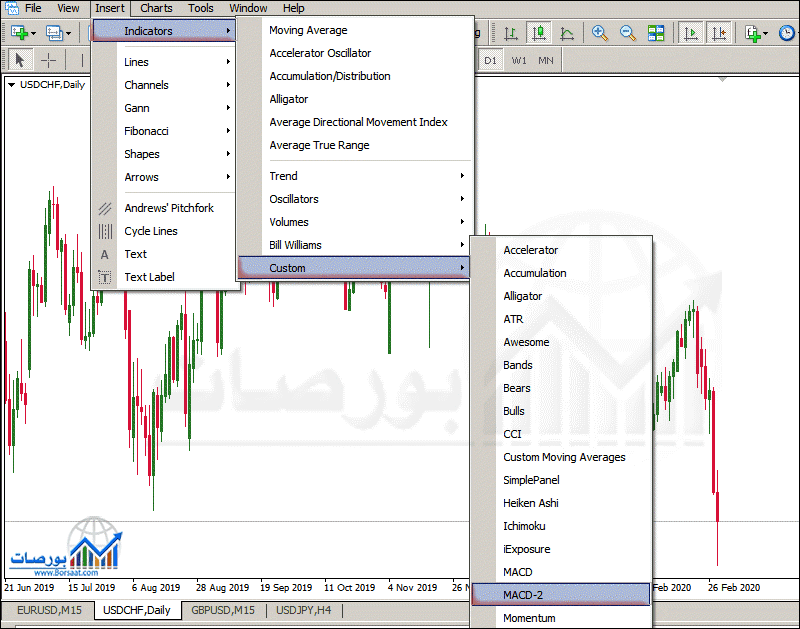The height and width of the screenshot is (629, 800).
Task: Set timeframe to MN
Action: (x=546, y=60)
